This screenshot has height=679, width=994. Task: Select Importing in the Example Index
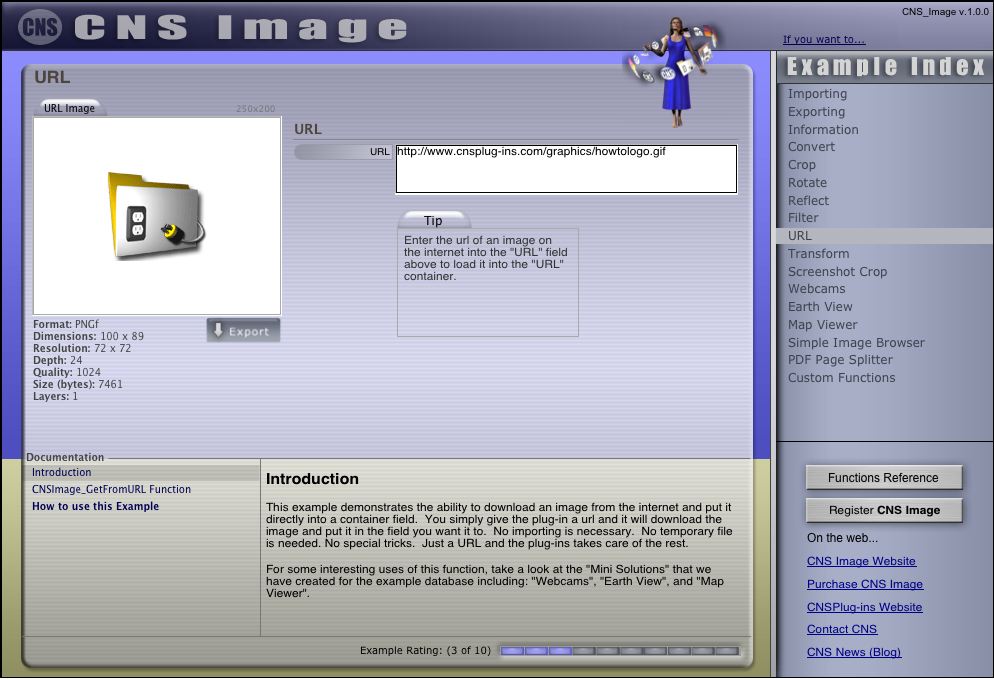click(x=817, y=94)
